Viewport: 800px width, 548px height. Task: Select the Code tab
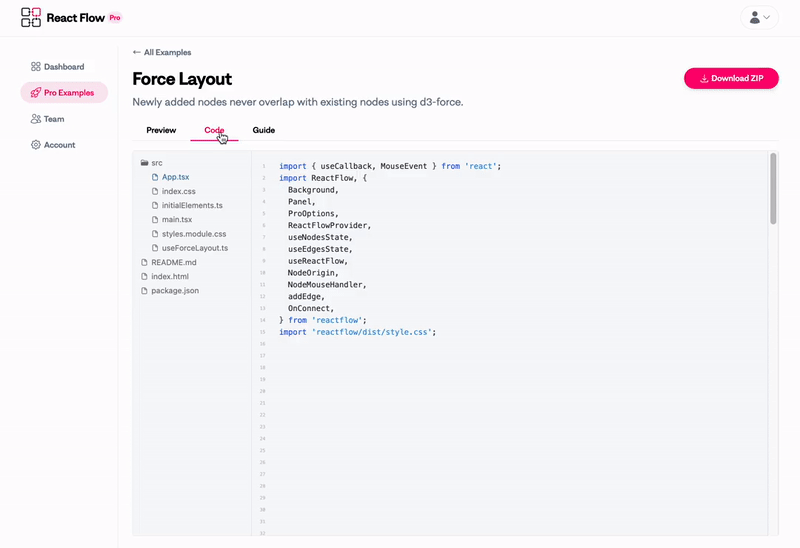click(214, 130)
